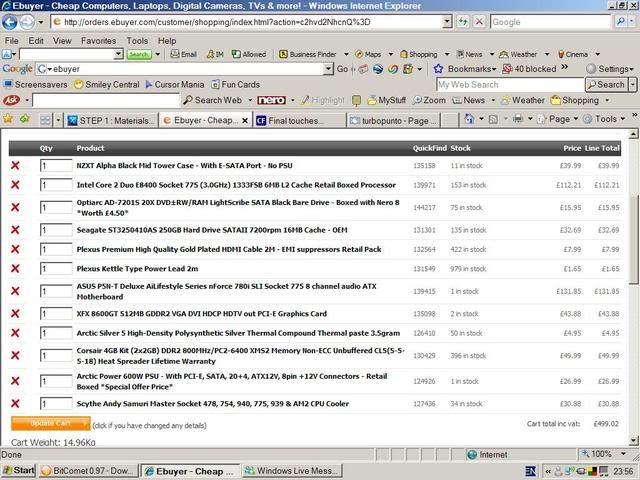Go back using the browser Back arrow
This screenshot has width=640, height=480.
10,22
